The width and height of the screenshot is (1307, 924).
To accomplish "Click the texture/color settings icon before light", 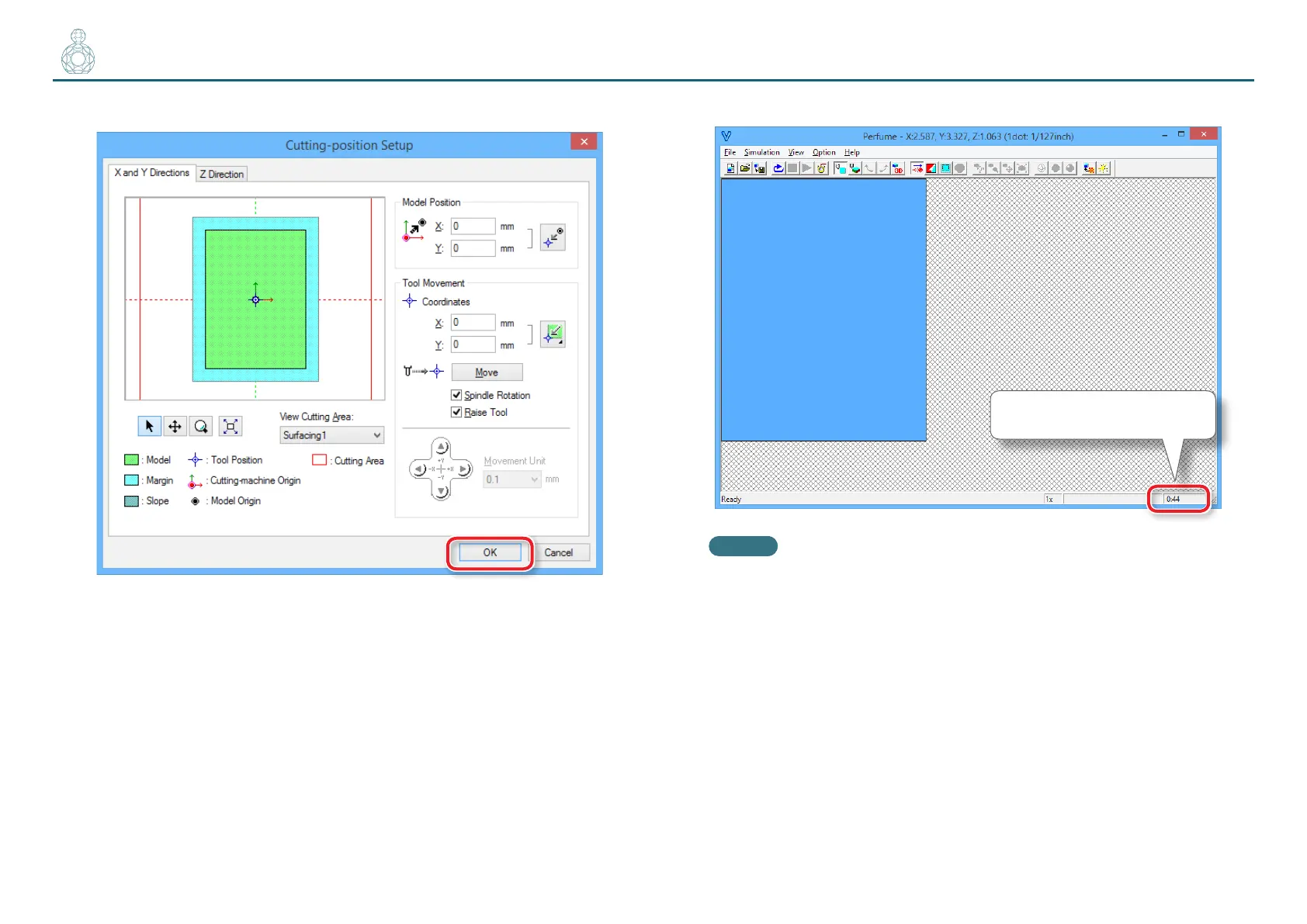I will point(1089,168).
